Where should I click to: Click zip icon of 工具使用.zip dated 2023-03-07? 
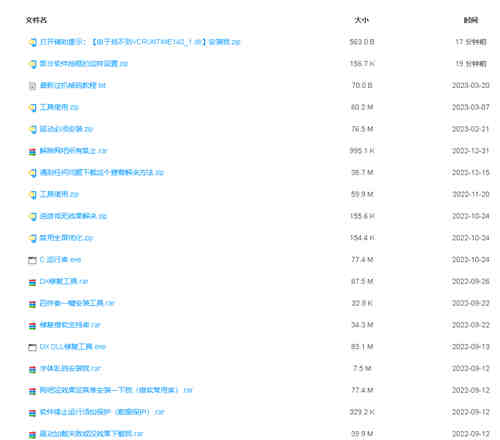click(x=32, y=108)
